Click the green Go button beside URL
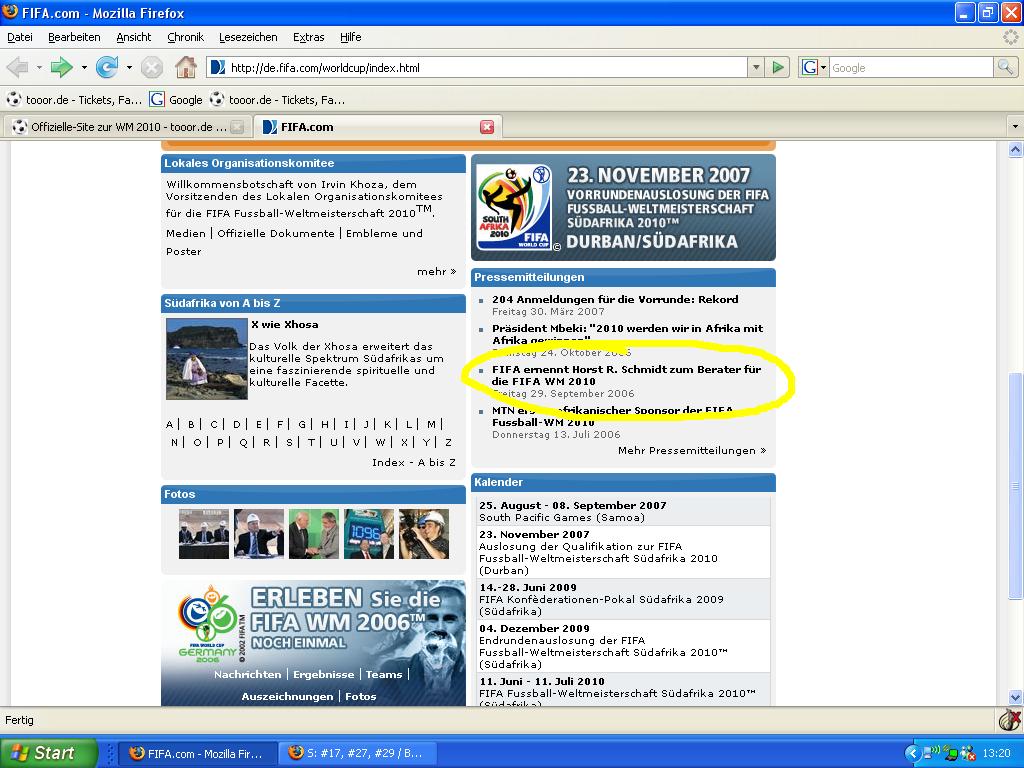Image resolution: width=1024 pixels, height=768 pixels. coord(778,68)
